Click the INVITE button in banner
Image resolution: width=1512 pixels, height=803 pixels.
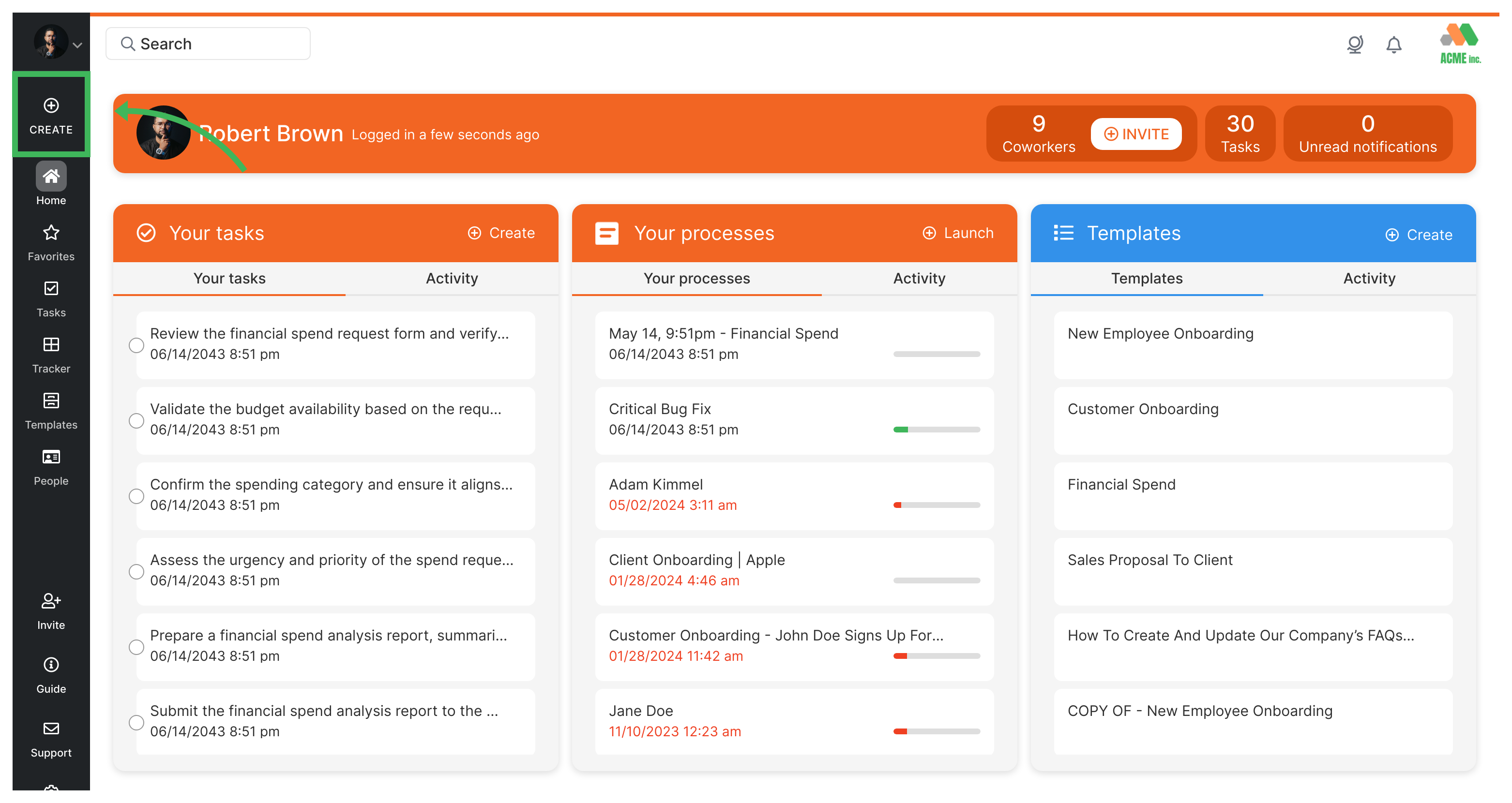coord(1136,134)
